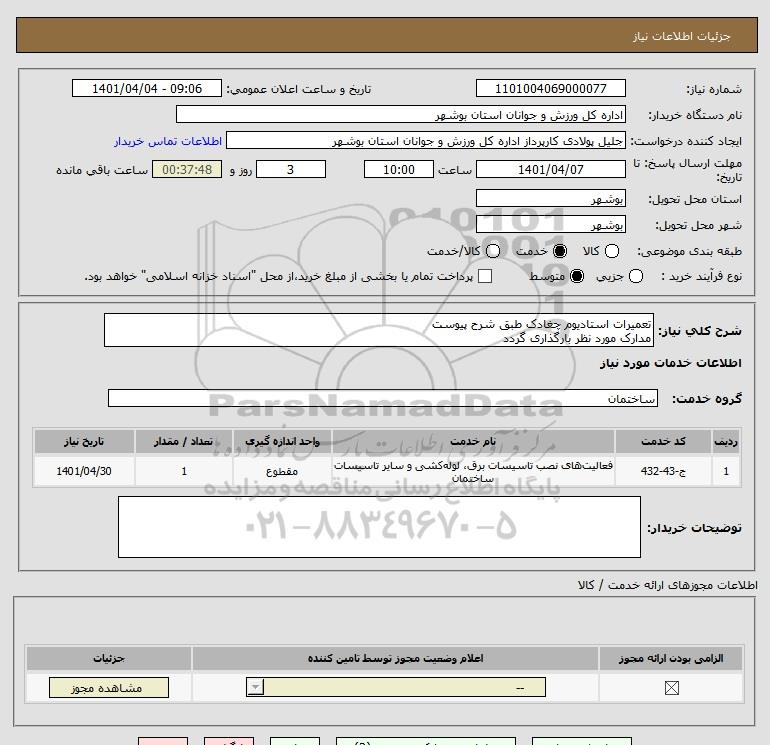The height and width of the screenshot is (745, 770).
Task: Click the جزئیات اطلاعات نیاز page title
Action: tap(681, 36)
